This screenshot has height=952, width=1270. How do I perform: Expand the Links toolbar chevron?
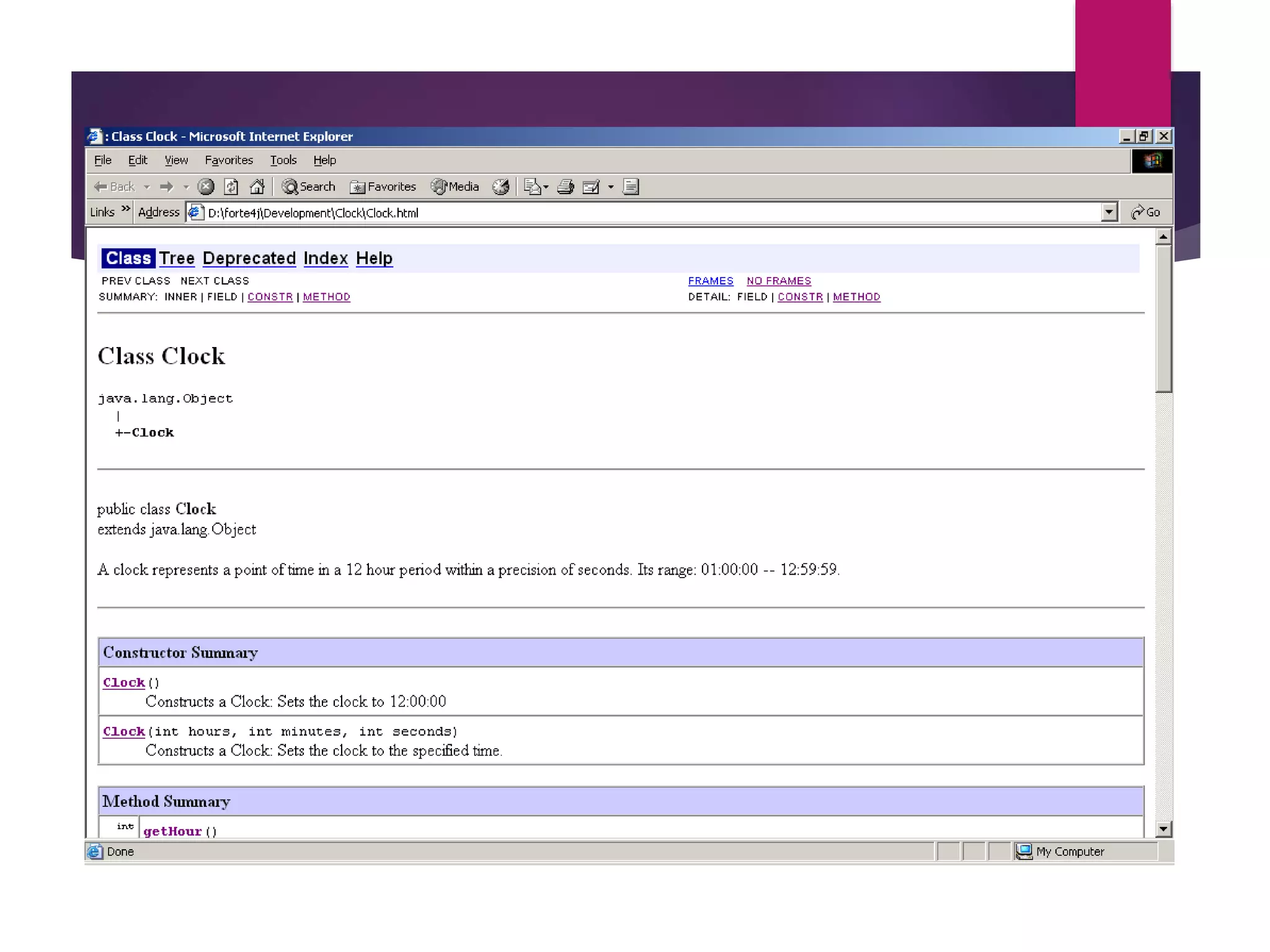point(126,209)
